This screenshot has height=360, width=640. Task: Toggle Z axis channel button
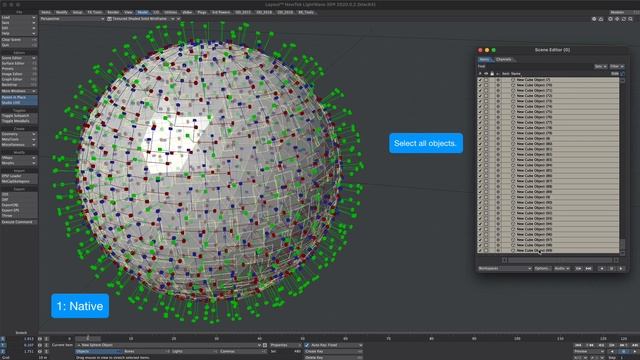point(3,351)
